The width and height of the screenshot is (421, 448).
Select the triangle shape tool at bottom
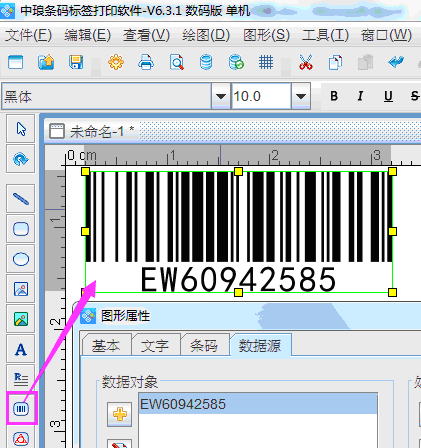point(21,438)
